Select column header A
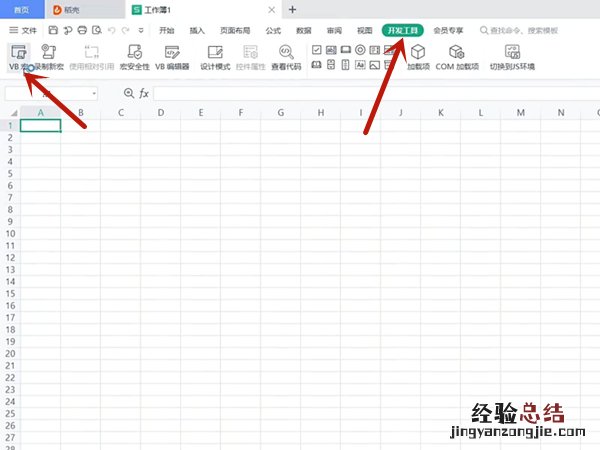The width and height of the screenshot is (600, 450). click(41, 112)
